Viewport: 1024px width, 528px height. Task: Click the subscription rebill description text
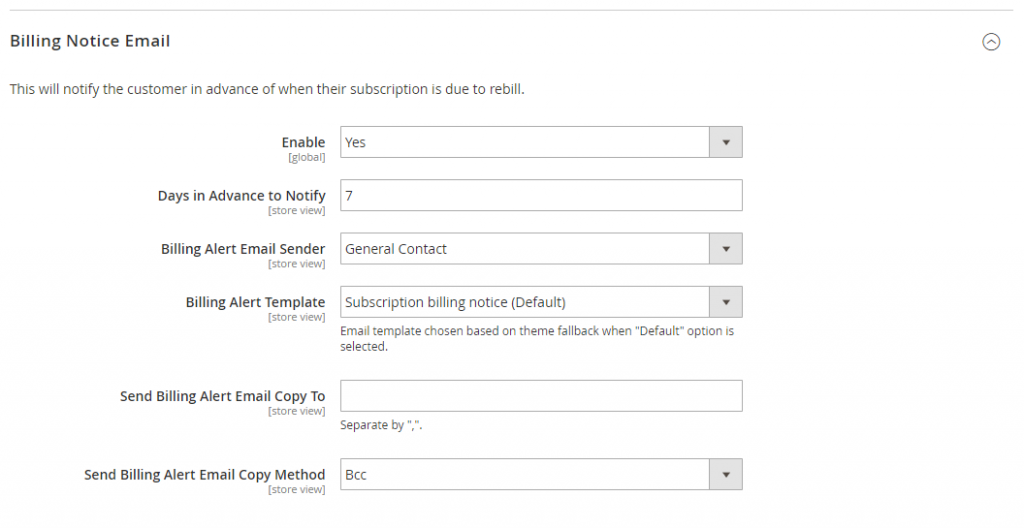267,89
